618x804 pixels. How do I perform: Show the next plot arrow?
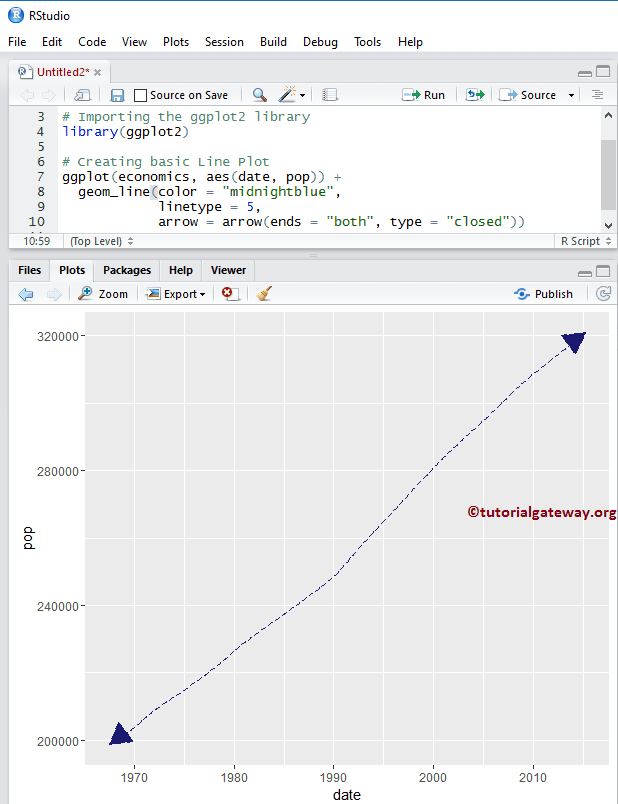54,294
